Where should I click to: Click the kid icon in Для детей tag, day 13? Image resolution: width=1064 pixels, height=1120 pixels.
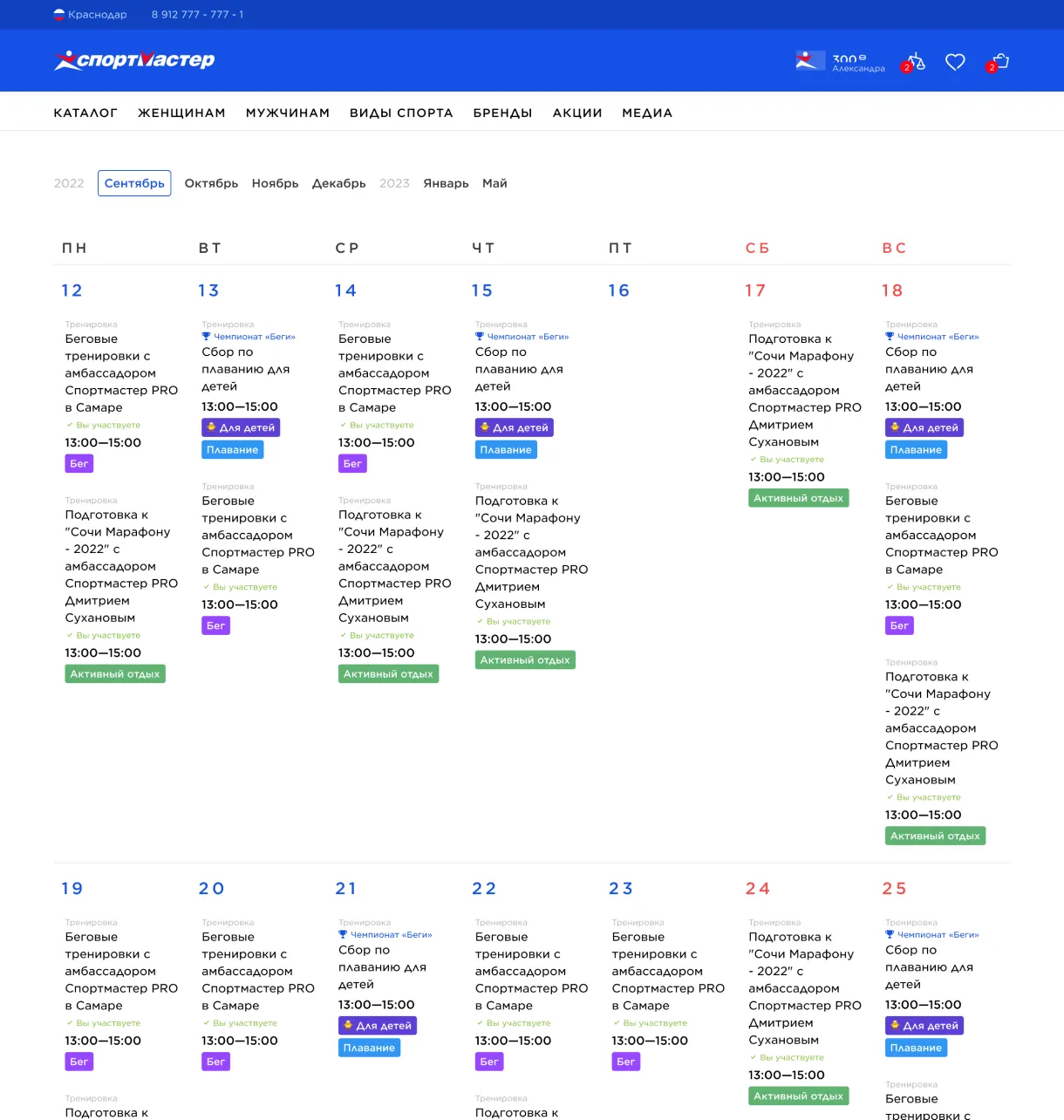212,427
